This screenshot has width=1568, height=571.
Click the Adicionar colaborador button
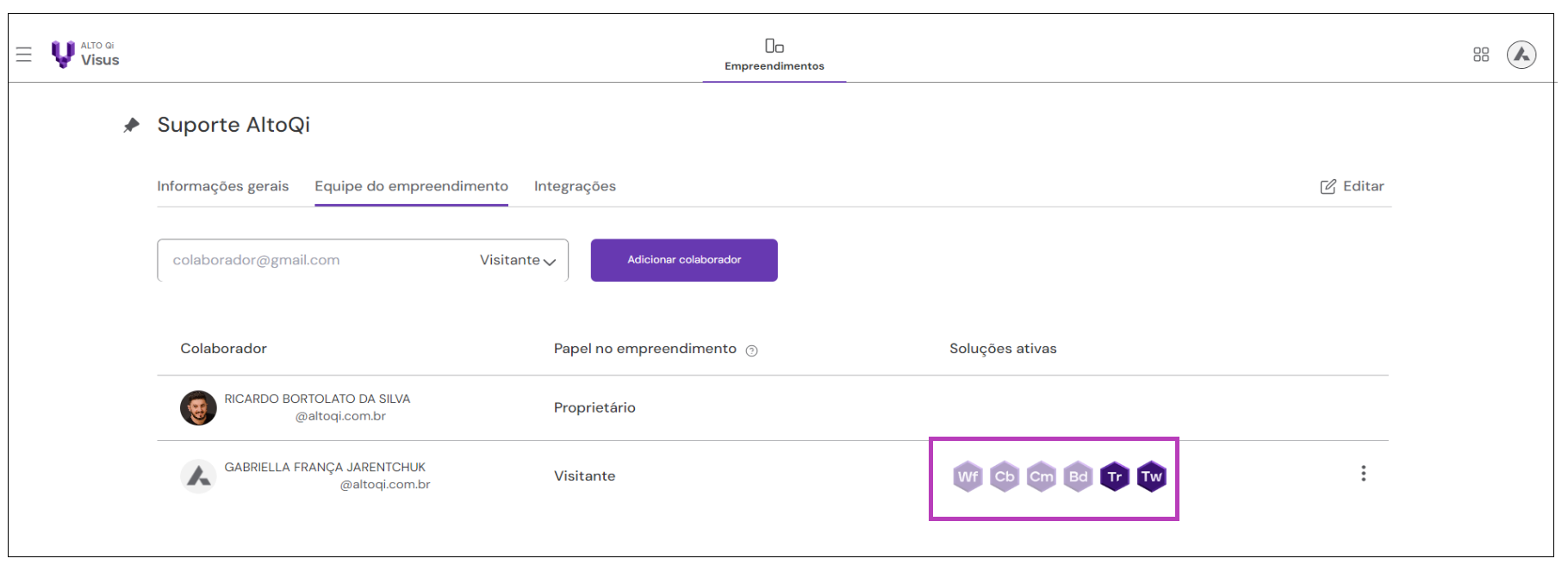(x=683, y=259)
